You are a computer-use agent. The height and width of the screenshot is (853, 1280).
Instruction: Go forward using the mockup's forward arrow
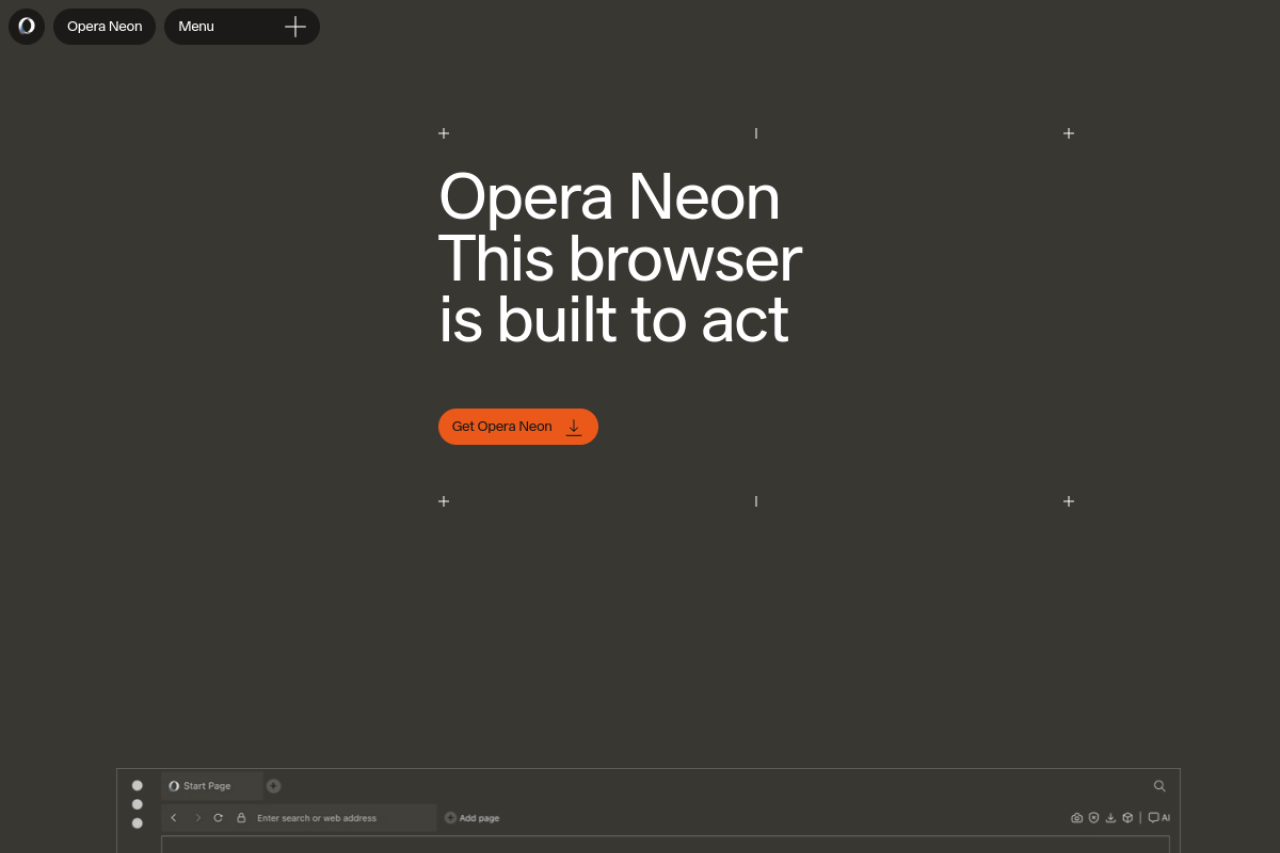[x=197, y=818]
